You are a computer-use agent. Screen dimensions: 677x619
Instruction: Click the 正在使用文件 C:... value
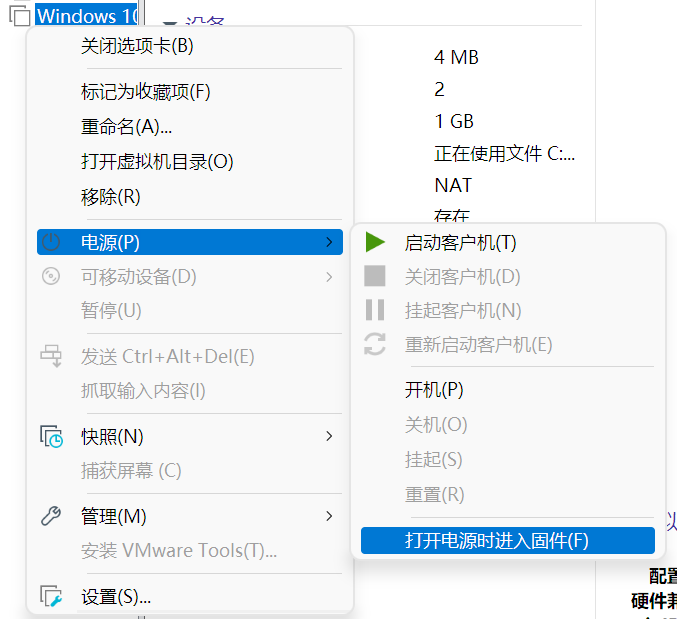(504, 153)
